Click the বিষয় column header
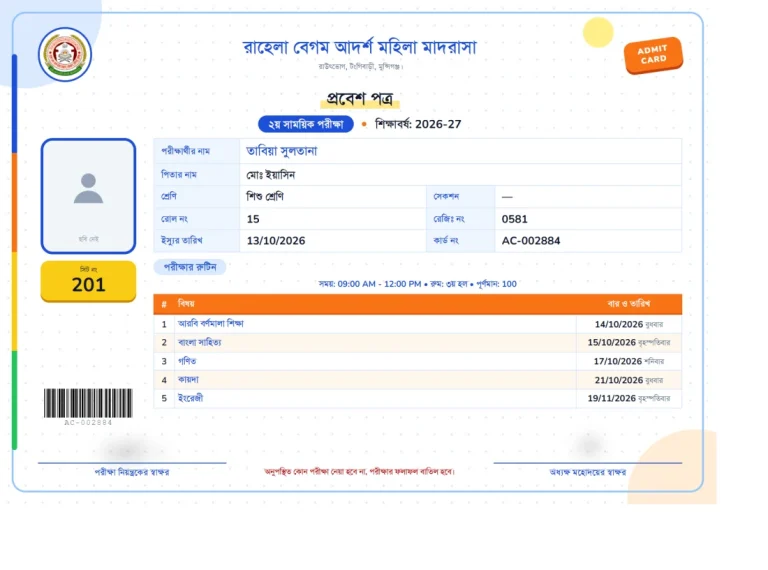The image size is (768, 570). pyautogui.click(x=186, y=304)
